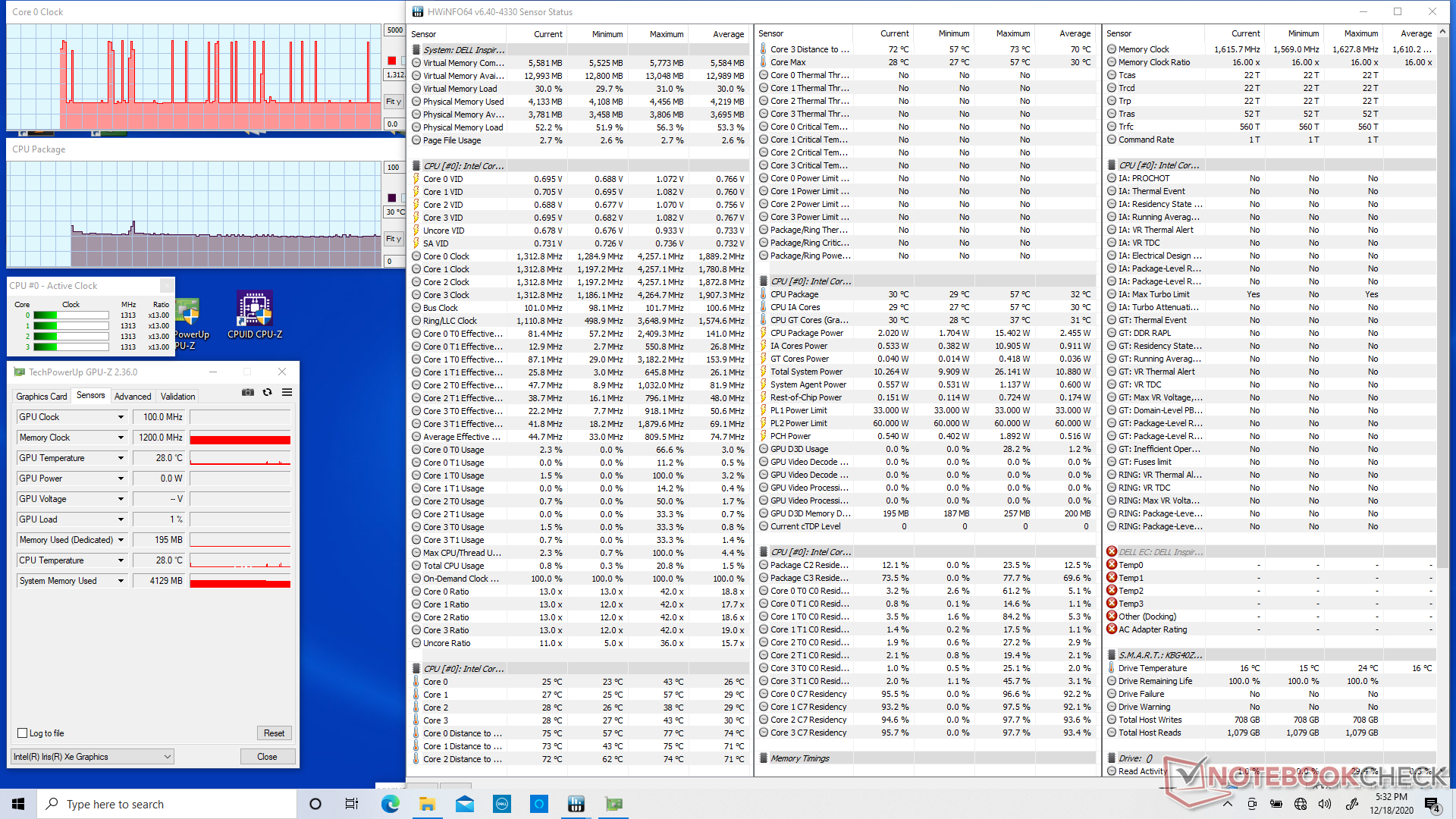This screenshot has height=819, width=1456.
Task: Select the IA: Max Turbo Limit row
Action: (1271, 294)
